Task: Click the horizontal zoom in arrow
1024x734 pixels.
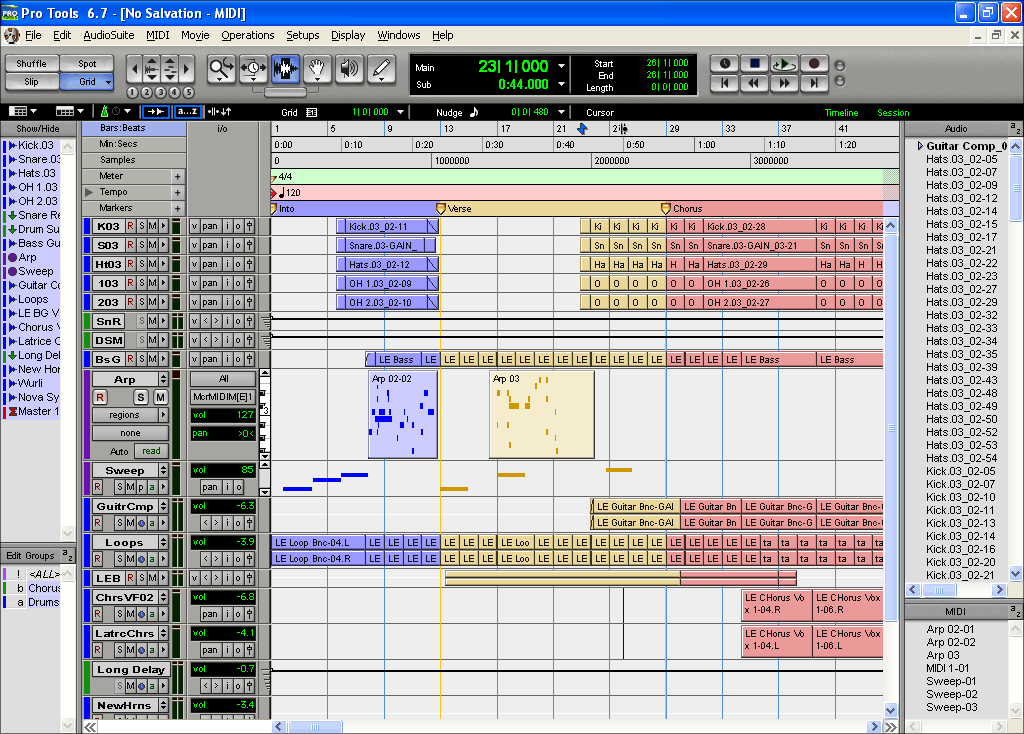Action: [x=187, y=68]
